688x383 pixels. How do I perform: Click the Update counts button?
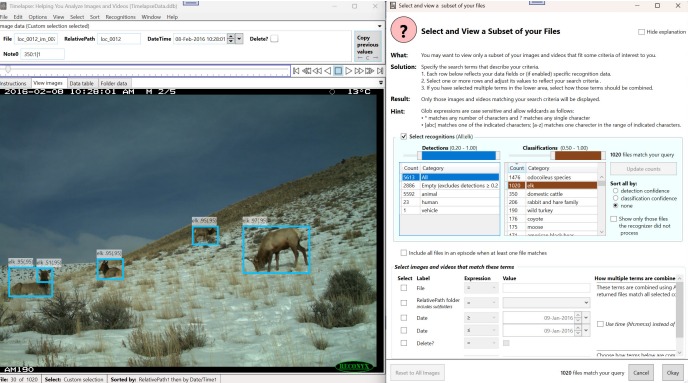(643, 169)
